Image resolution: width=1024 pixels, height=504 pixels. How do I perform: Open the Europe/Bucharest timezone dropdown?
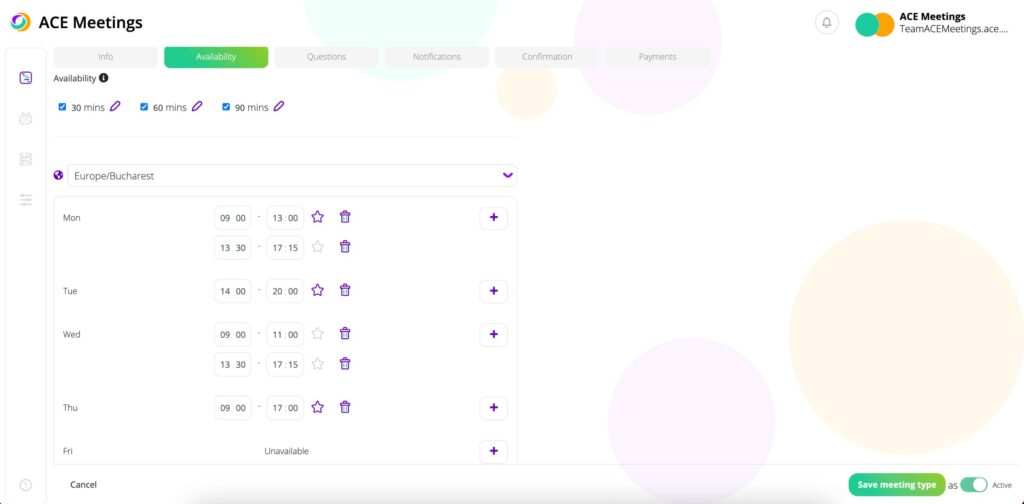292,176
